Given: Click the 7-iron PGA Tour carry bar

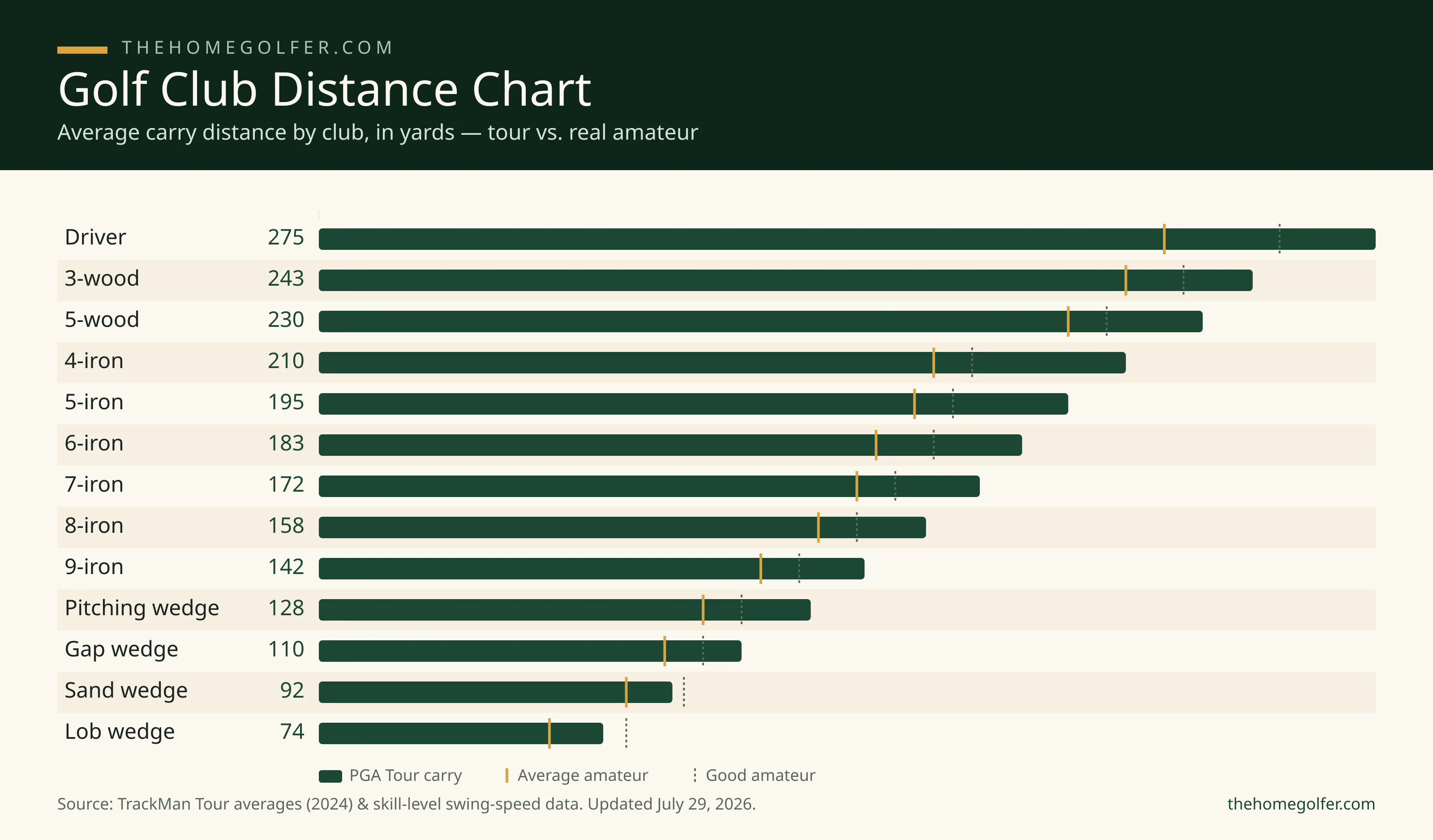Looking at the screenshot, I should point(649,486).
